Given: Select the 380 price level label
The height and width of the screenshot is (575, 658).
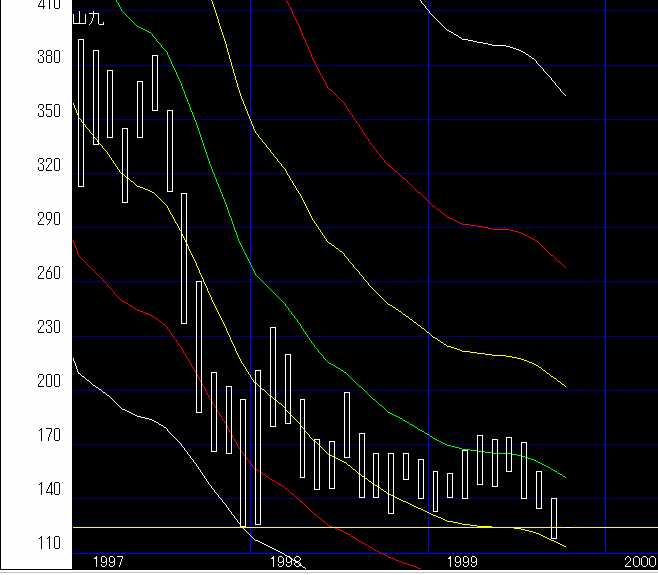Looking at the screenshot, I should 48,58.
